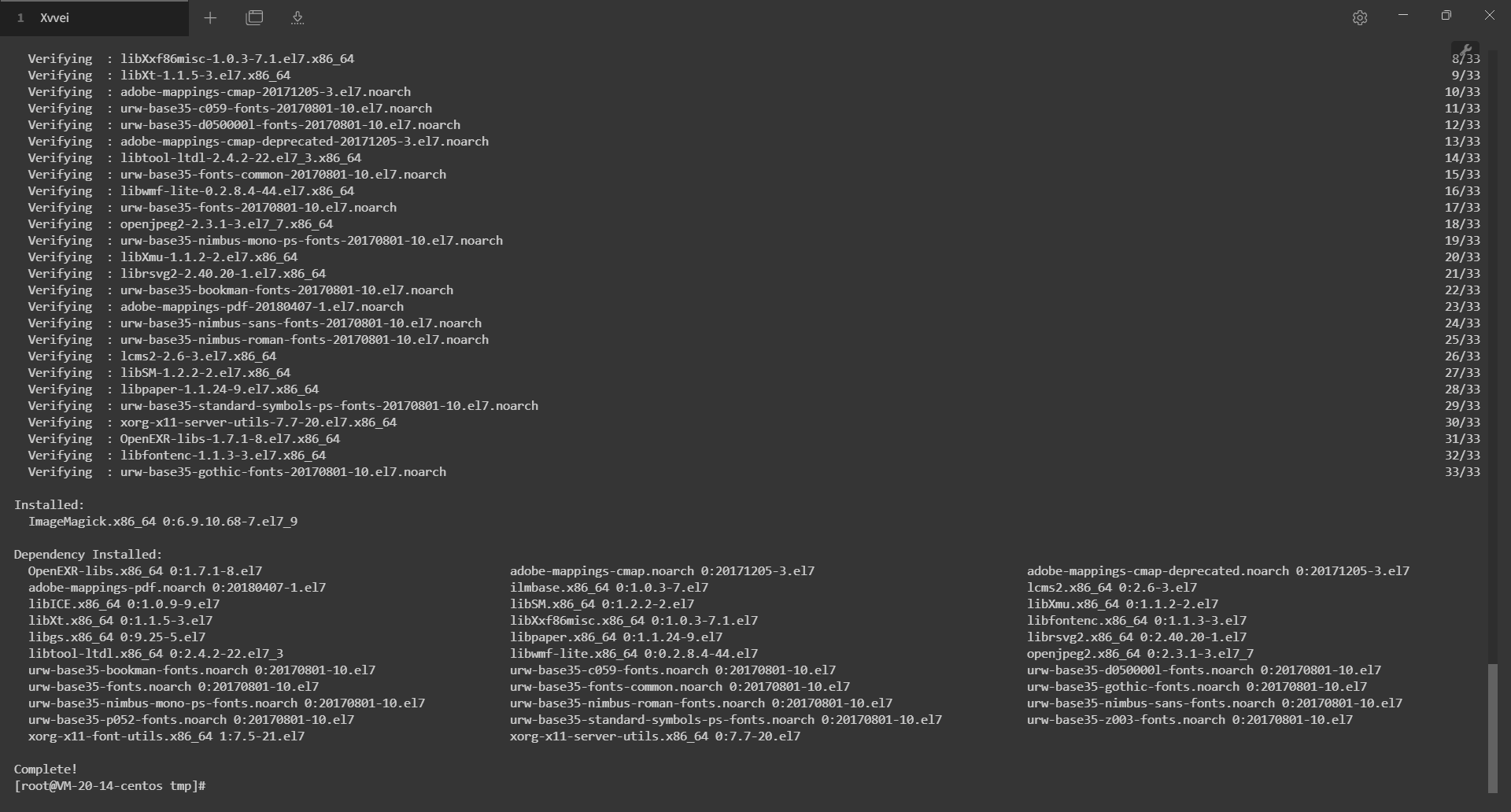1511x812 pixels.
Task: Click the 'Complete!' output line
Action: pos(46,769)
